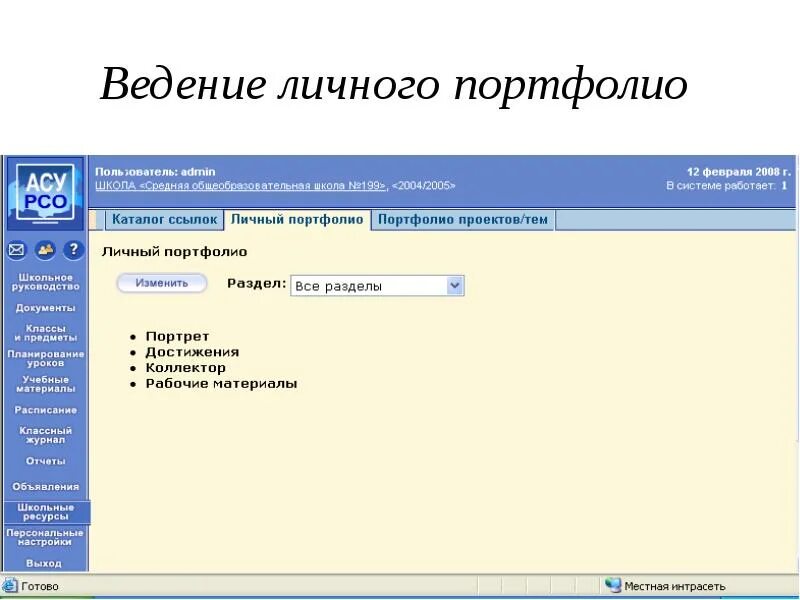
Task: Open the school link Средняя общеобразовательная школа №199
Action: pos(241,186)
